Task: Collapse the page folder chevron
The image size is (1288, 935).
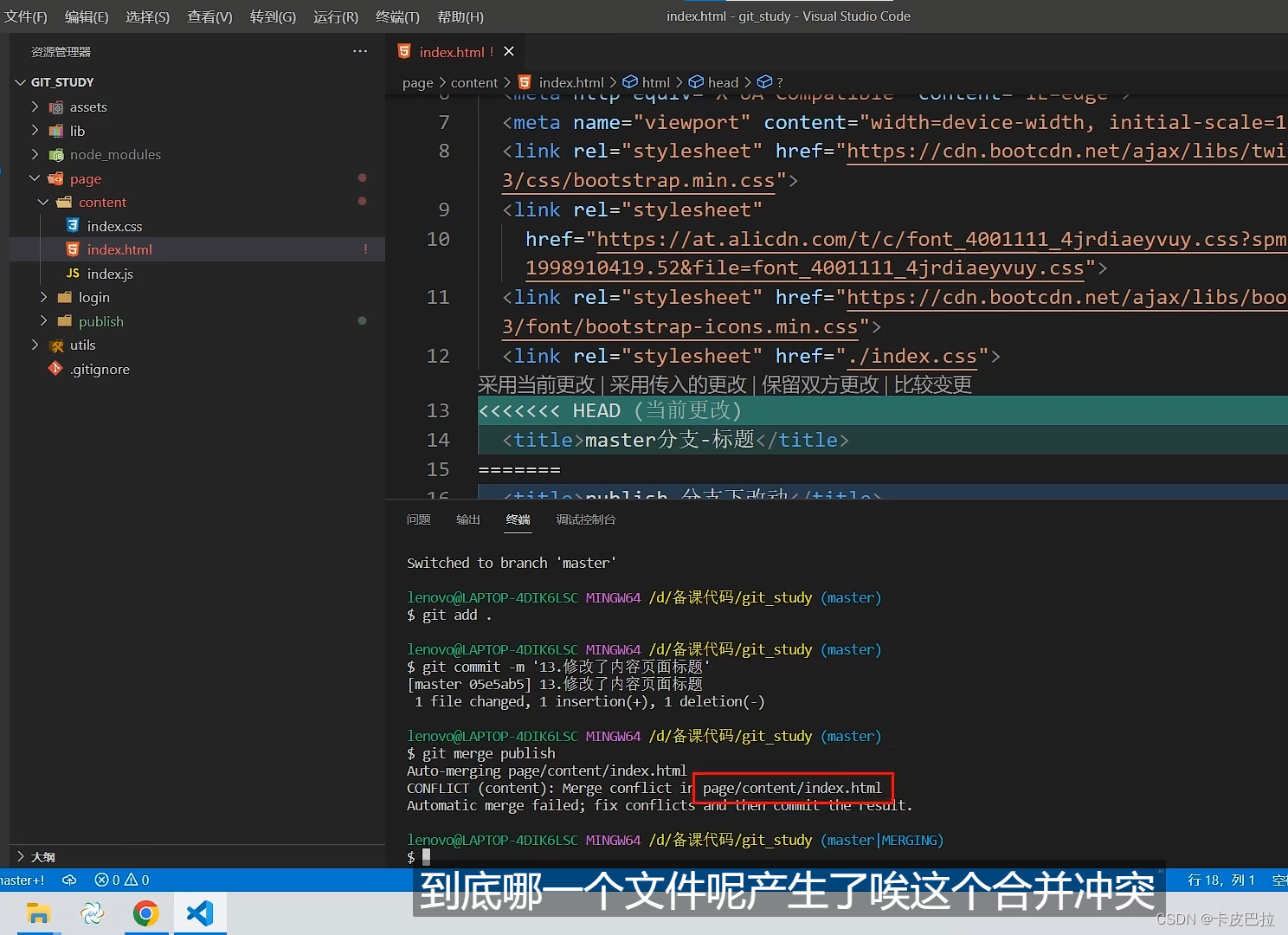Action: pos(35,178)
